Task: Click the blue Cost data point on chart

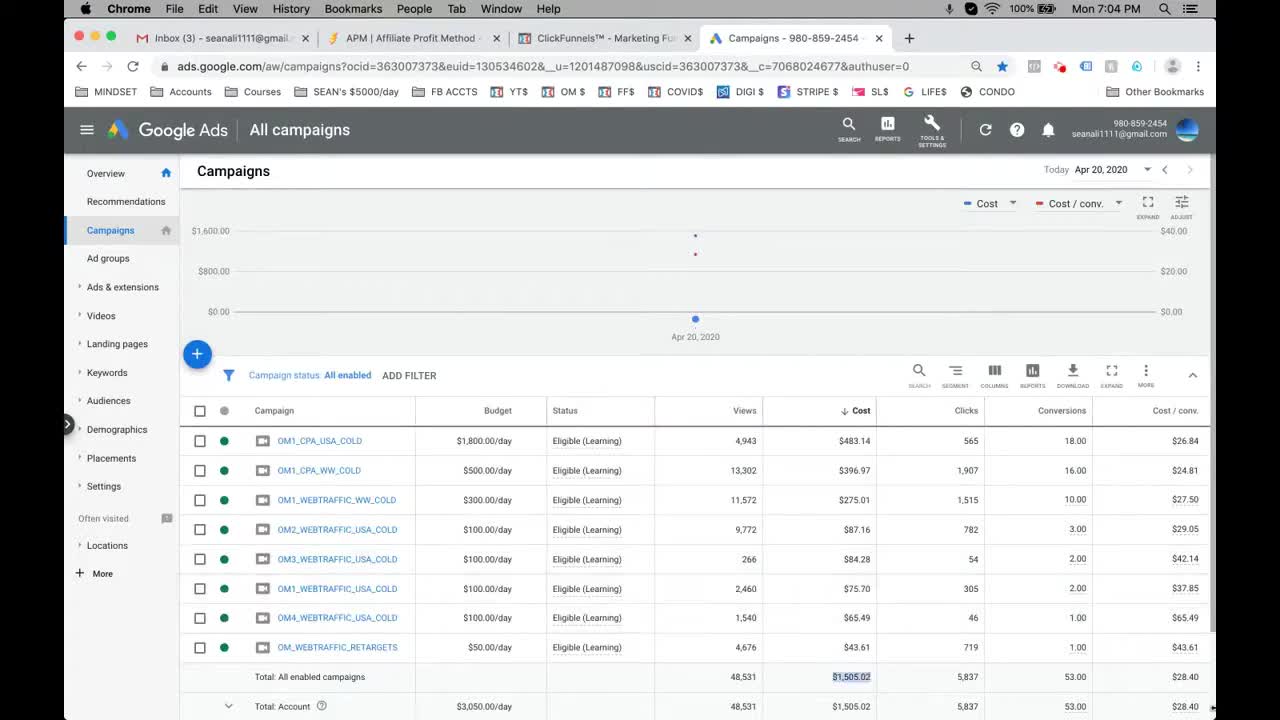Action: pyautogui.click(x=695, y=319)
